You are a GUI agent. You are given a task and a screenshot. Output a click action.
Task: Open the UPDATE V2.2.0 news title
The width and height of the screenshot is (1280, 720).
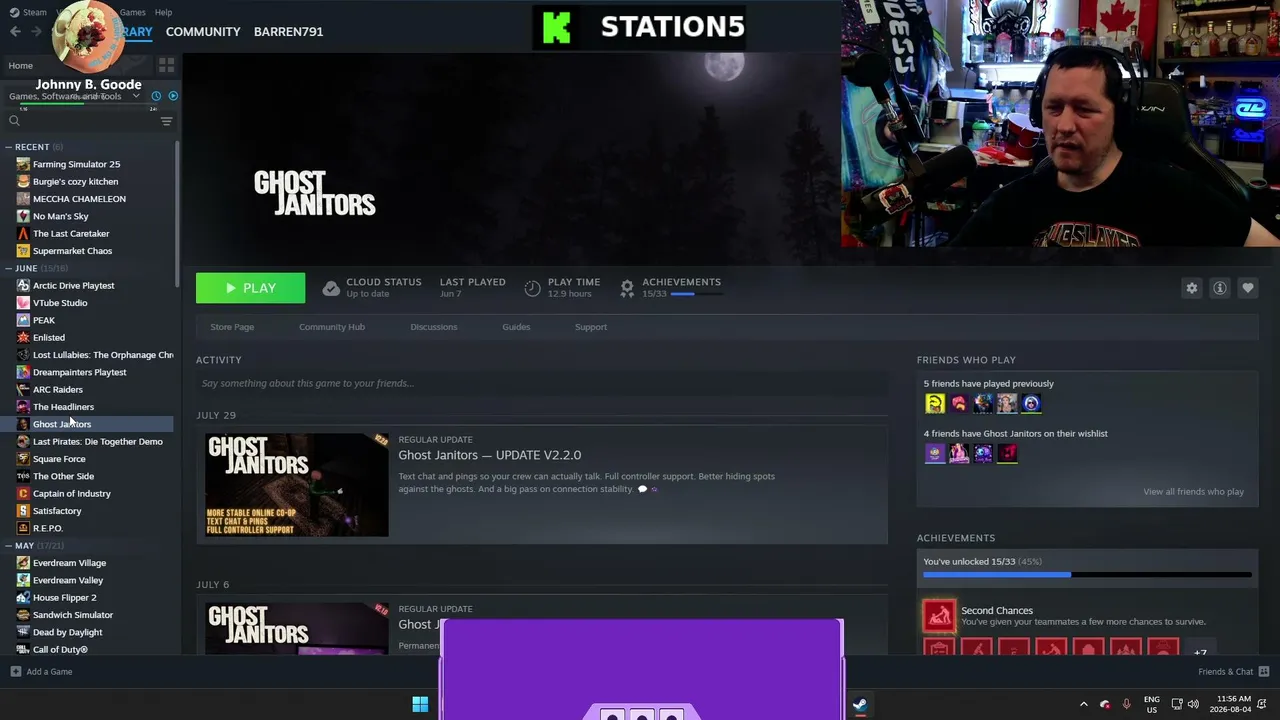coord(490,455)
